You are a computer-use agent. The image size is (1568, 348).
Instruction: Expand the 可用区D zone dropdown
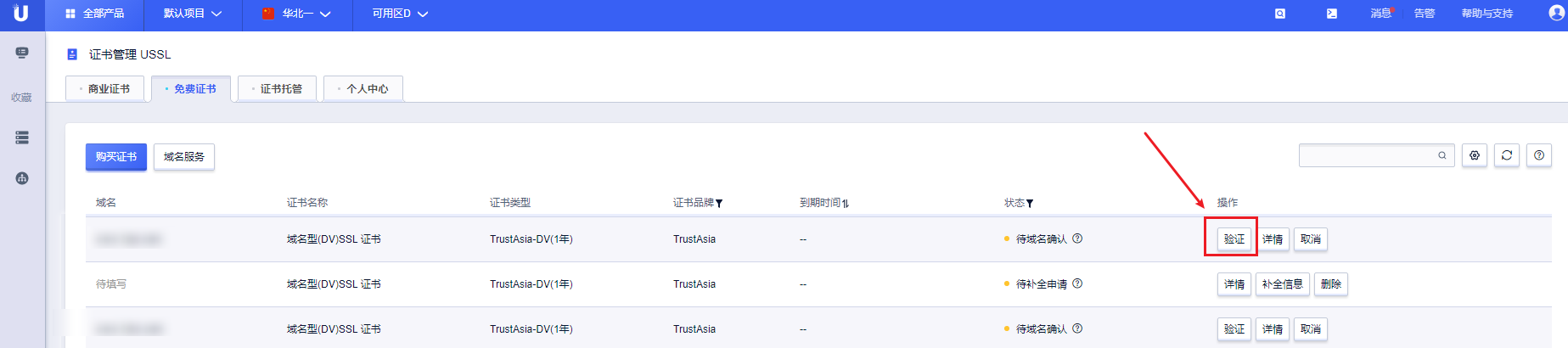400,14
